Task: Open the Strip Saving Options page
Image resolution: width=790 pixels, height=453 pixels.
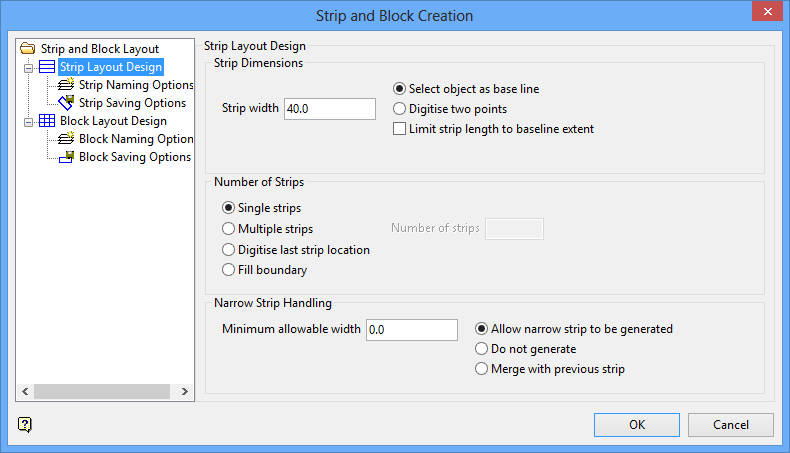Action: pyautogui.click(x=132, y=103)
